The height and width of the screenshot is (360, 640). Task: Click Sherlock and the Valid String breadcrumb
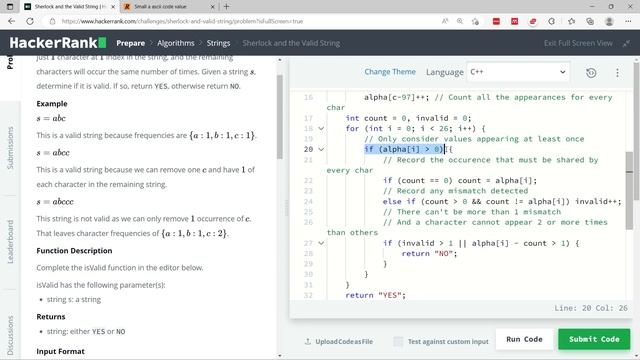291,43
